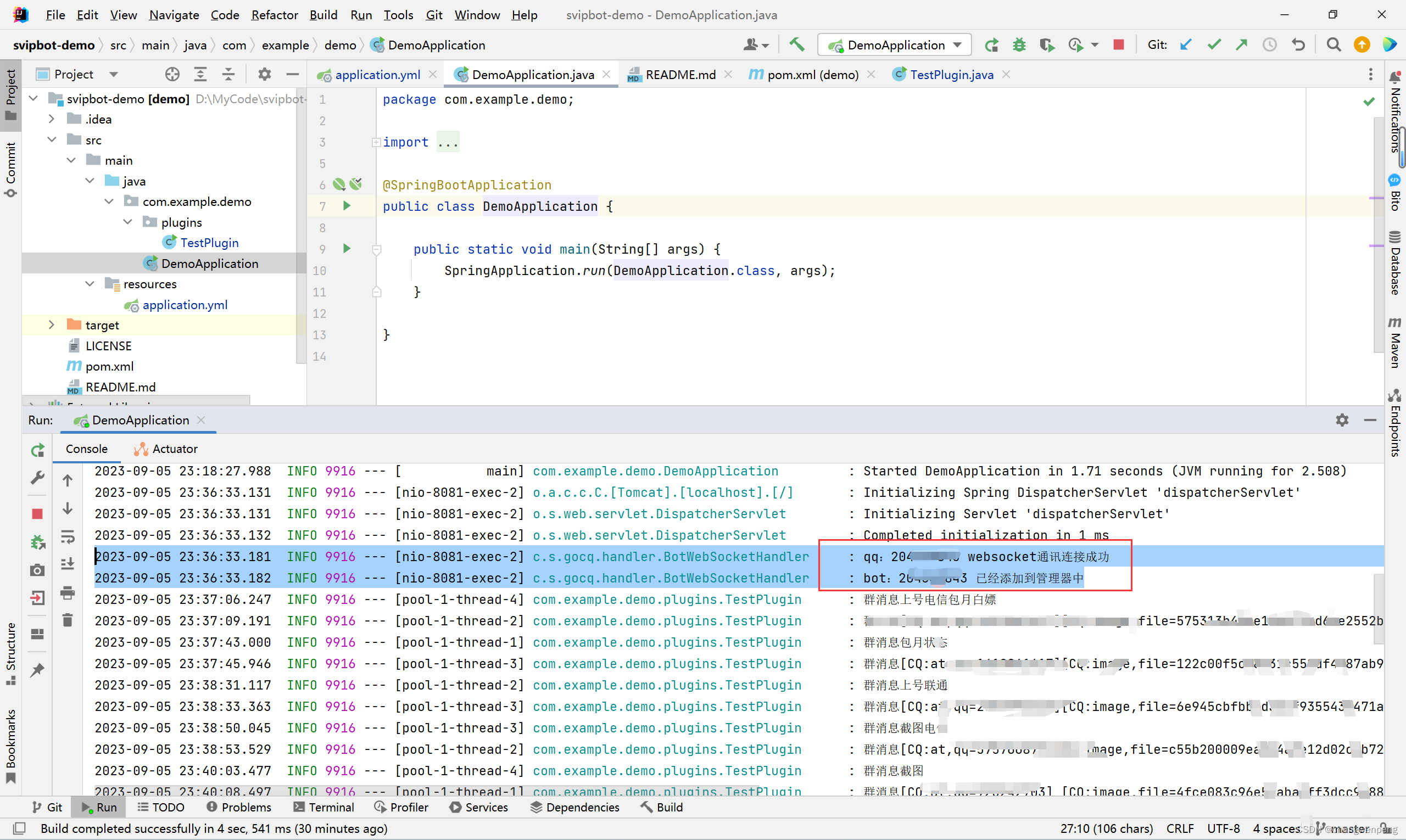1406x840 pixels.
Task: Stop the running application with red square
Action: (x=1118, y=44)
